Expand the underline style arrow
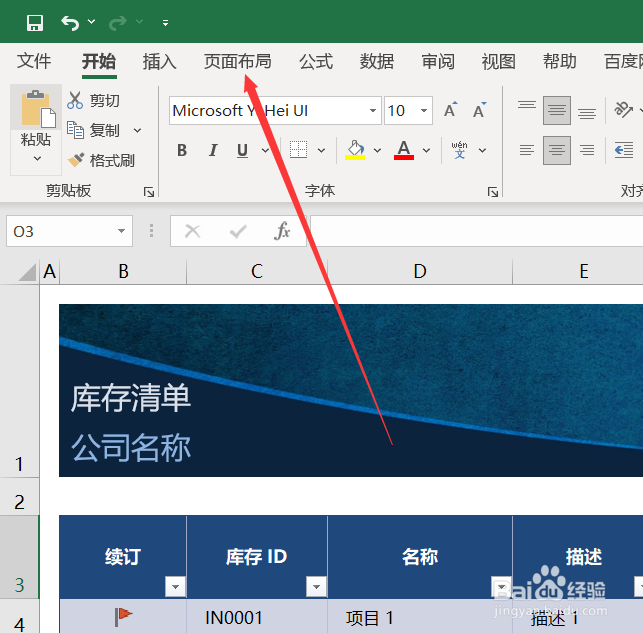The width and height of the screenshot is (643, 633). pyautogui.click(x=265, y=150)
